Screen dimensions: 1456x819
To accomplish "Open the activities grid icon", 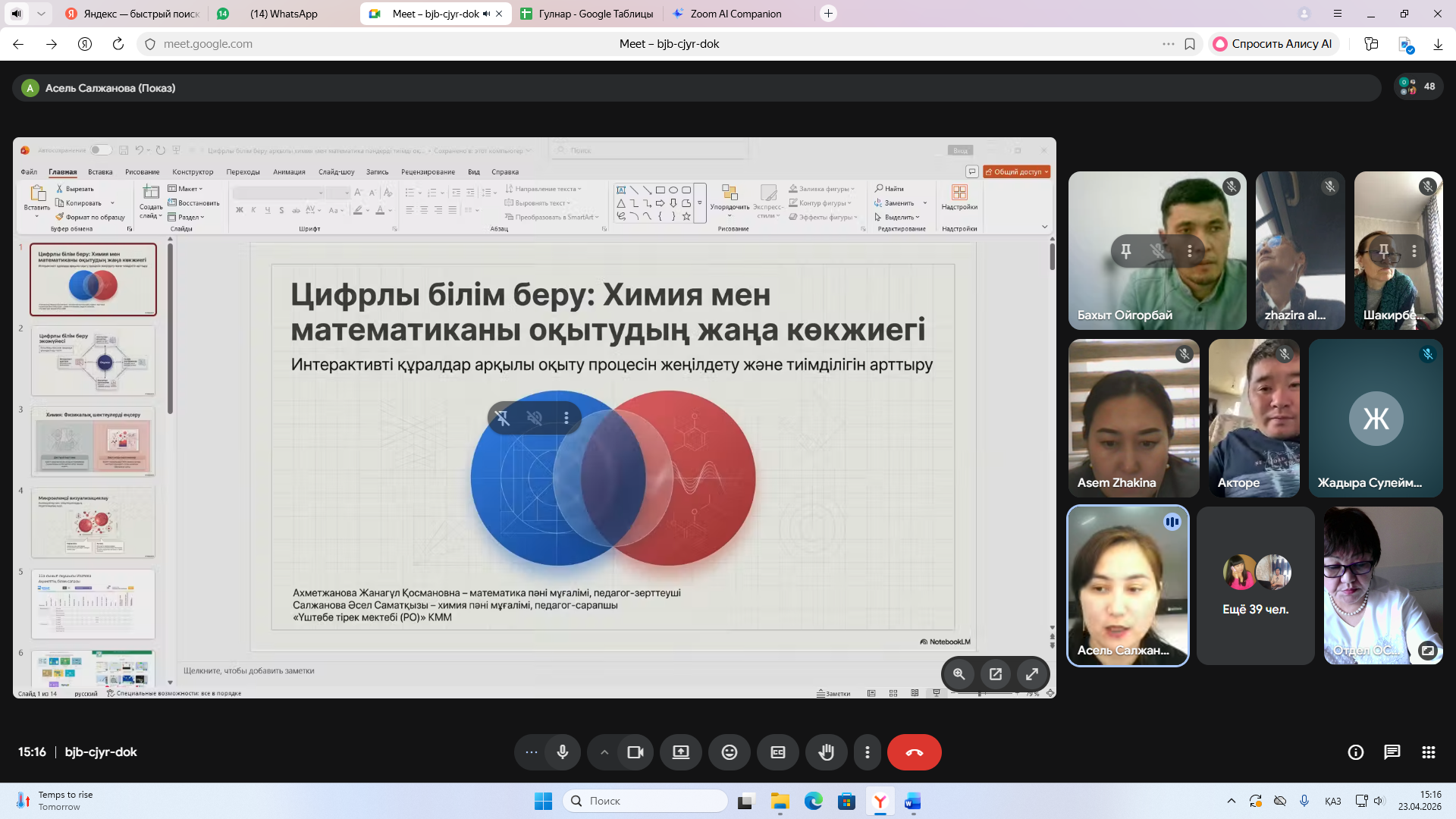I will (x=1428, y=752).
